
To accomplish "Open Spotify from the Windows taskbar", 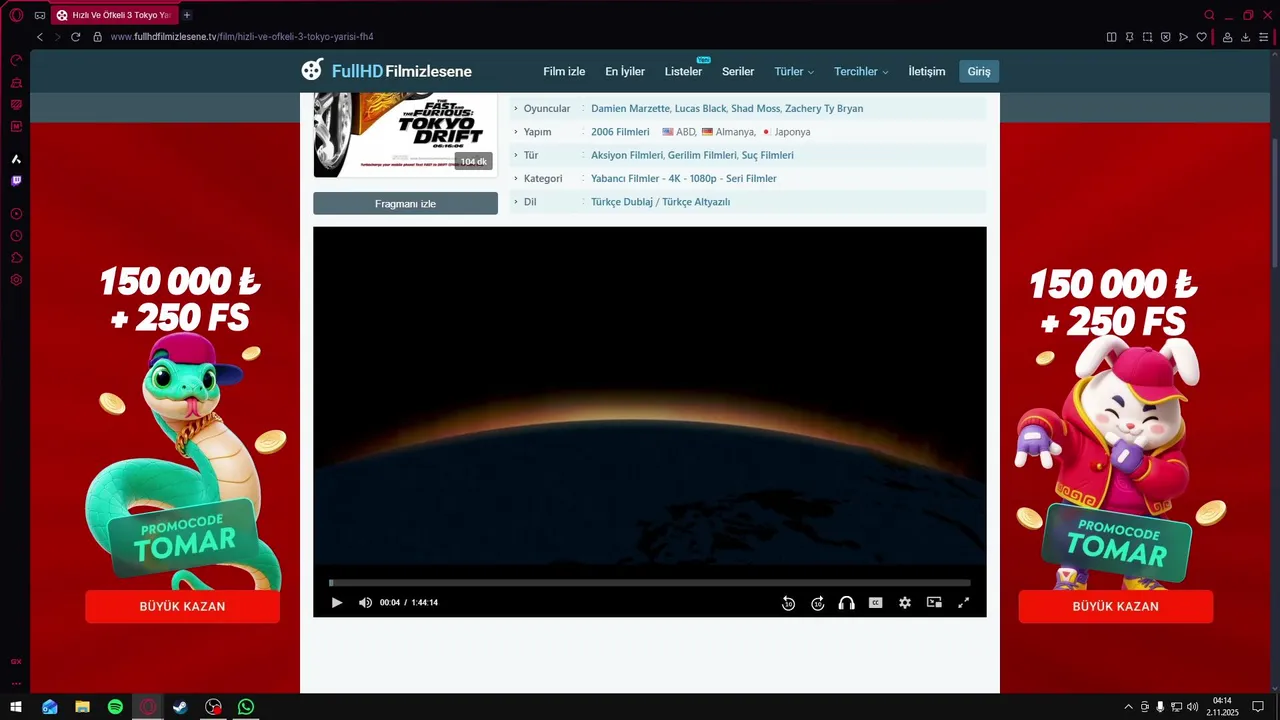I will 115,707.
